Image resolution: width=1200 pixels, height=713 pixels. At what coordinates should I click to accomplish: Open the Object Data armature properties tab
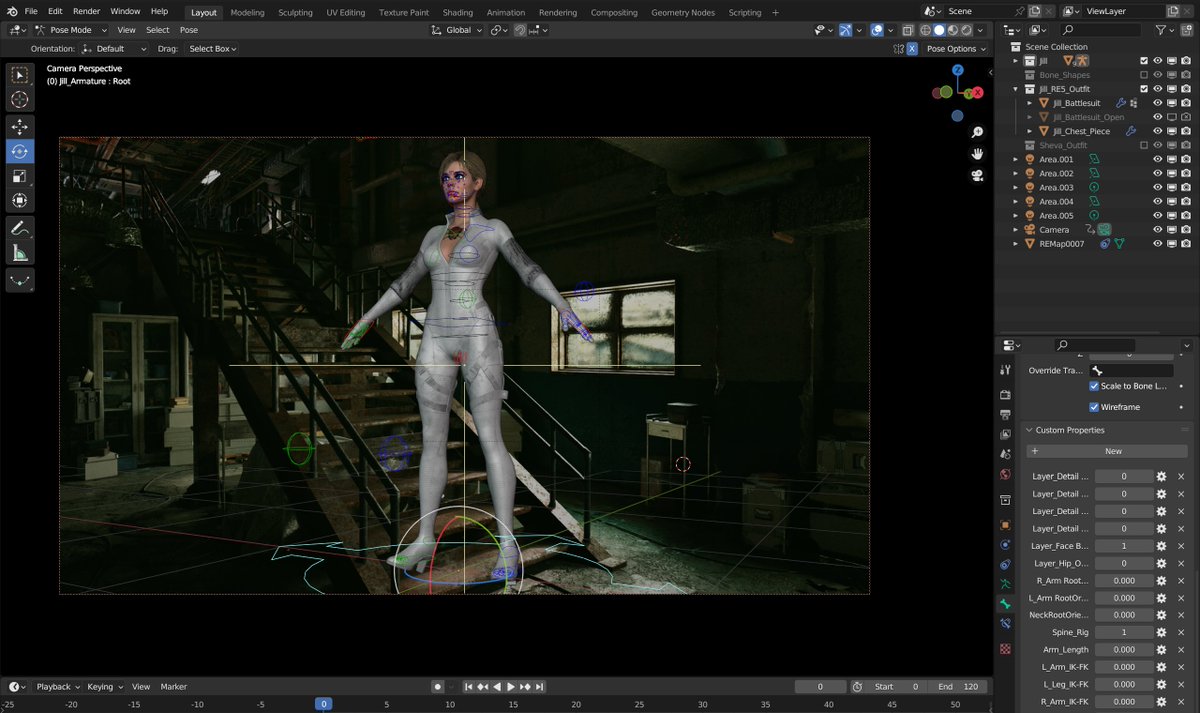tap(1005, 583)
